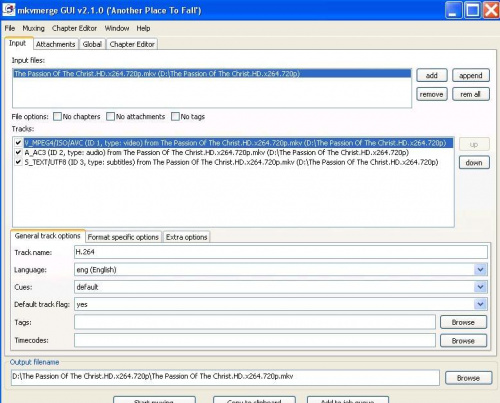Expand the Language dropdown arrow
Image resolution: width=500 pixels, height=403 pixels.
click(x=480, y=269)
